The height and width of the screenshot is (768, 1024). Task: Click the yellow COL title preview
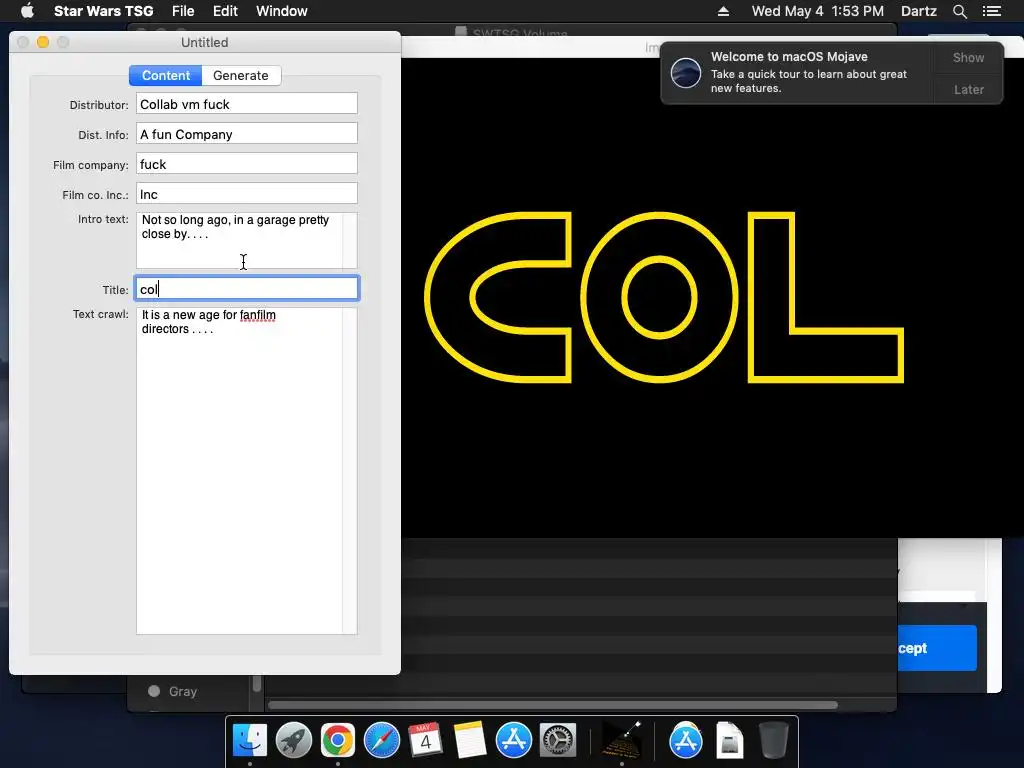coord(664,297)
